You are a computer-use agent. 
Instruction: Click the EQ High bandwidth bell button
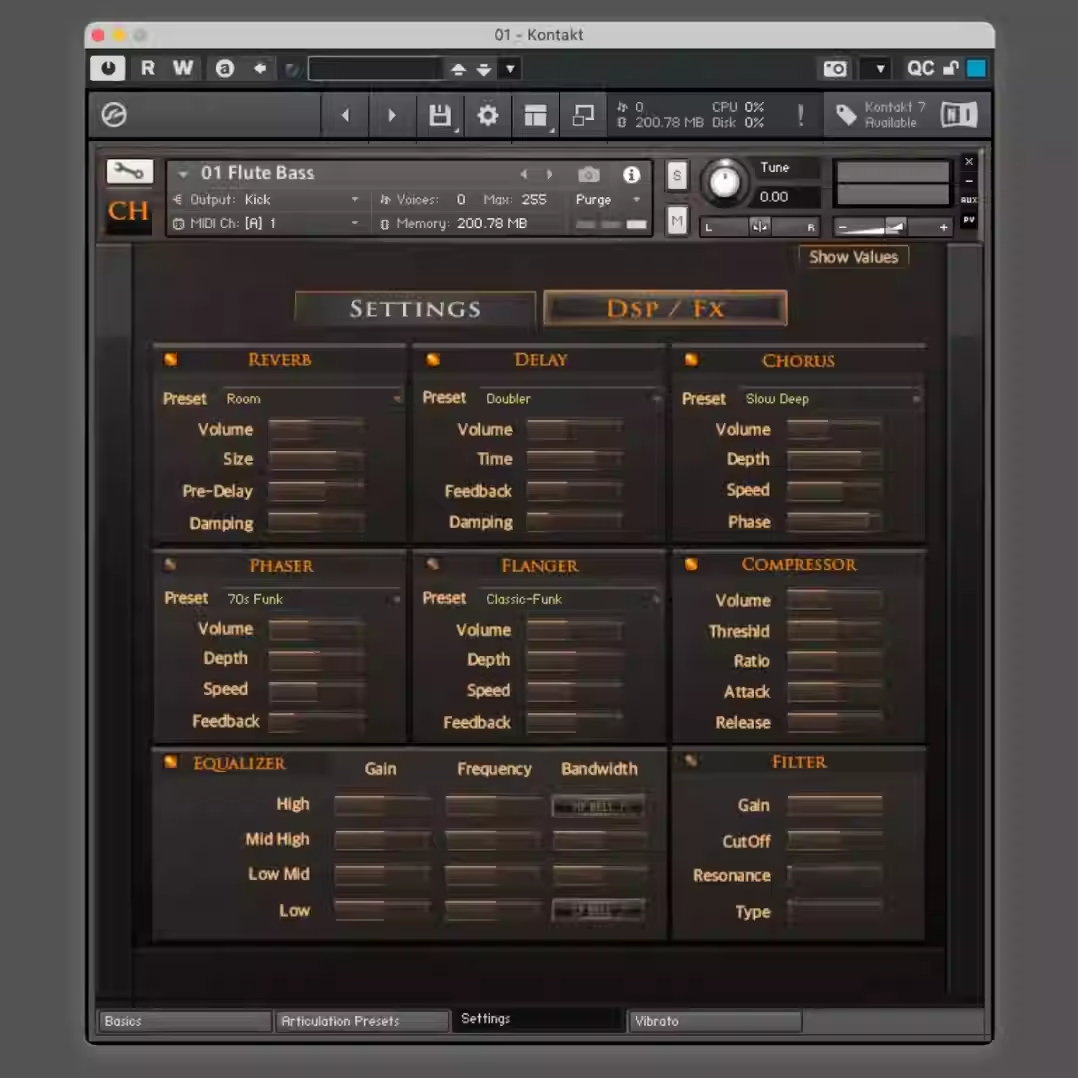coord(598,806)
